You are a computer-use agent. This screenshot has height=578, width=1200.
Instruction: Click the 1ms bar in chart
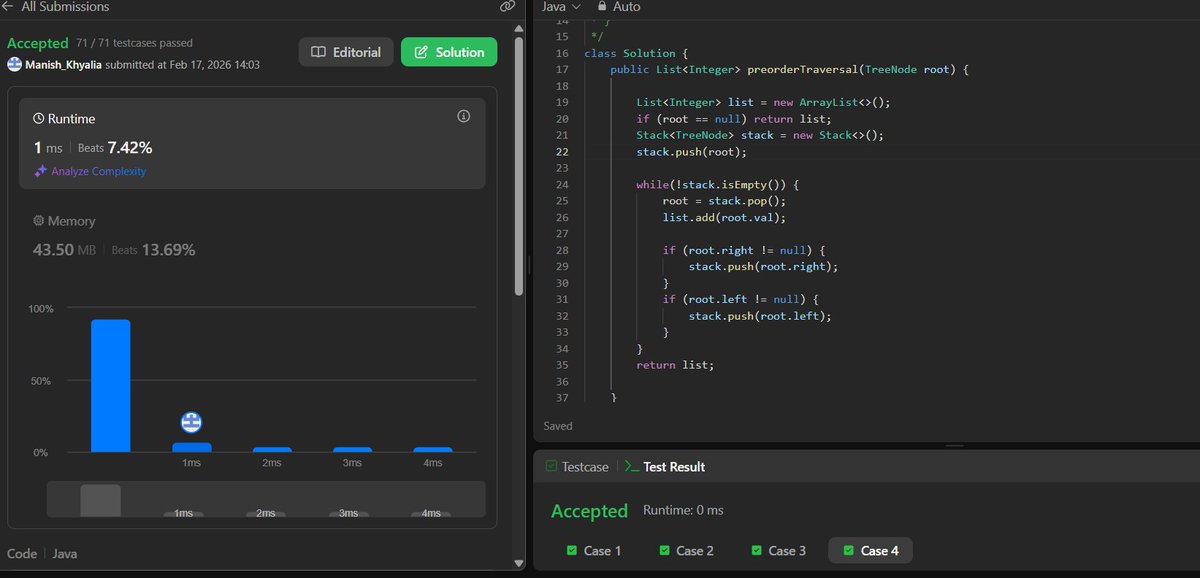click(x=192, y=447)
